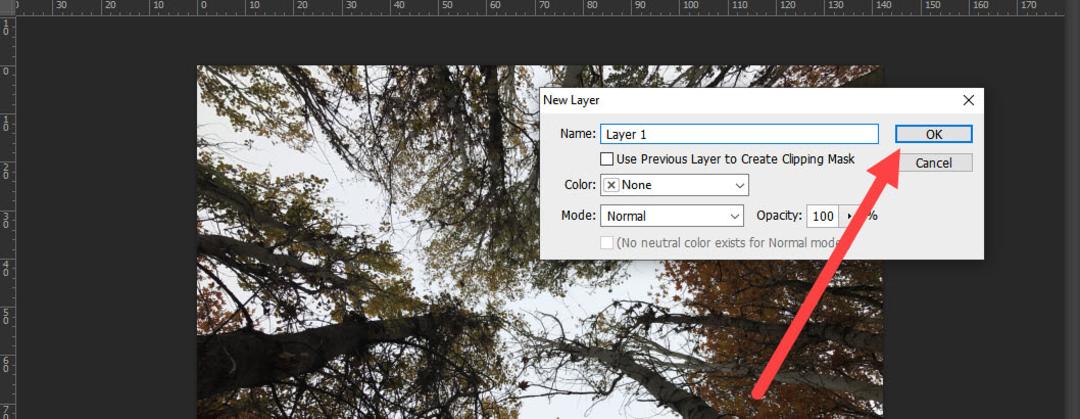Click the 100 mark on horizontal ruler
1080x419 pixels.
coord(689,6)
